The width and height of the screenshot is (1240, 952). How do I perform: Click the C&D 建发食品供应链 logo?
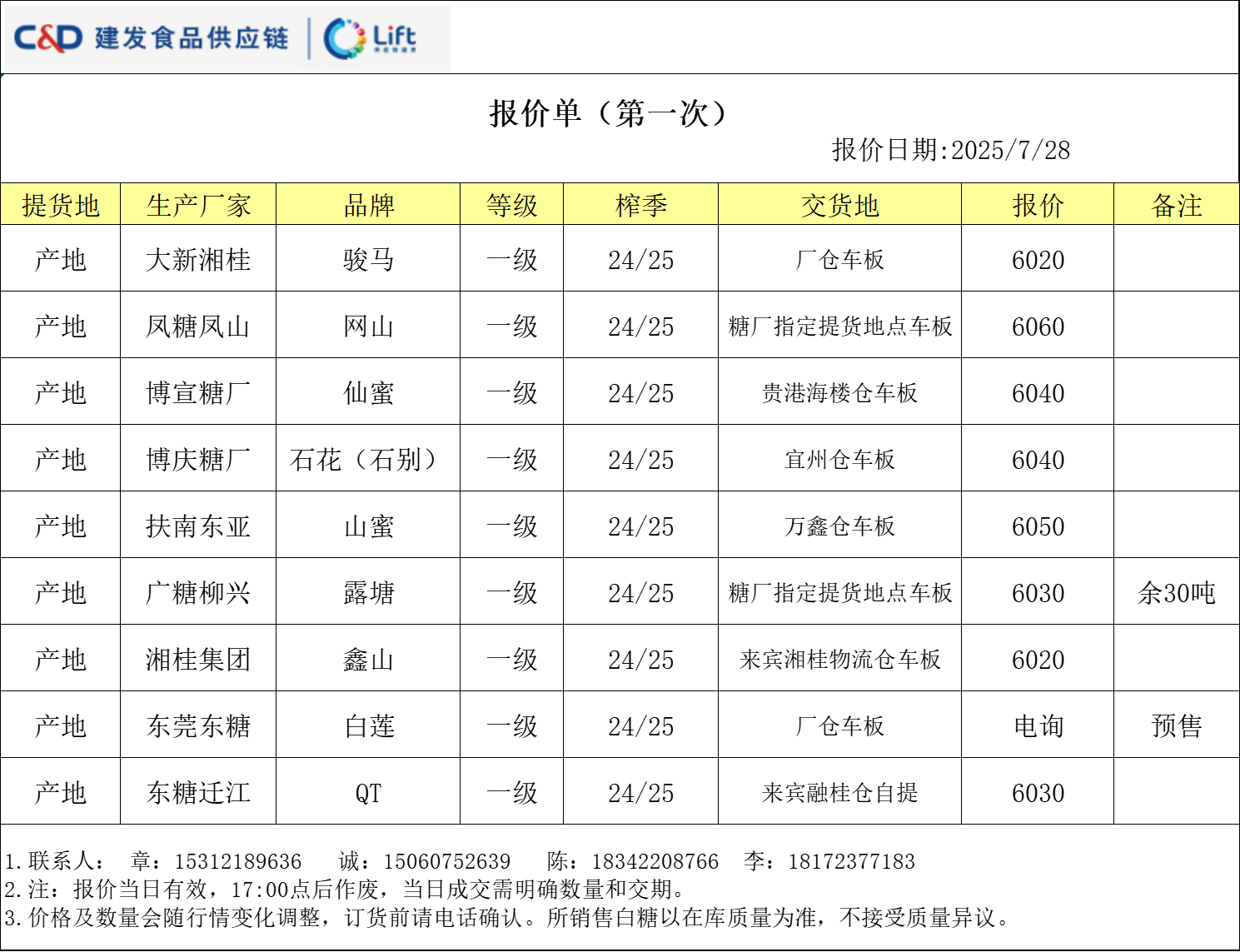(x=152, y=38)
